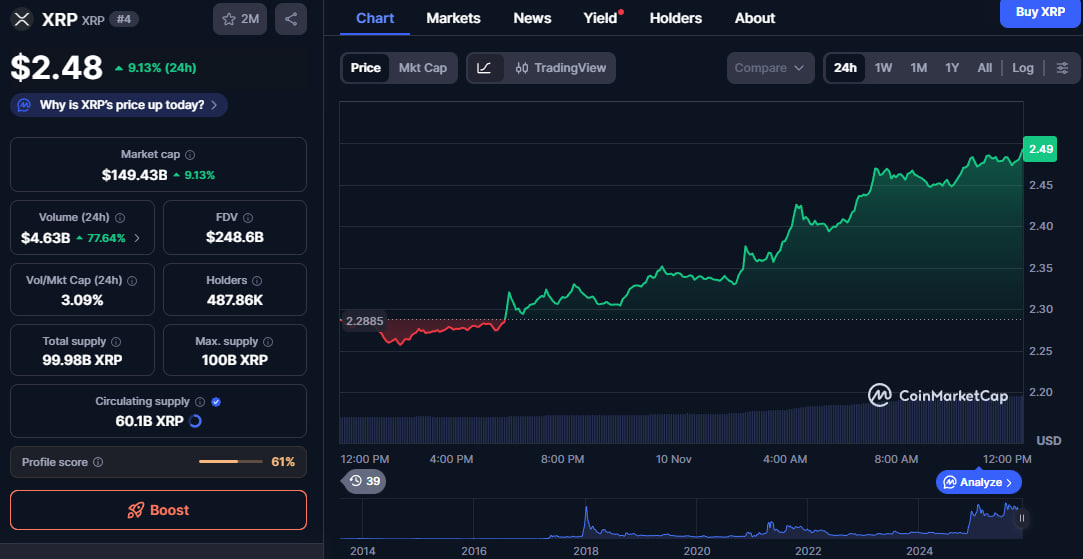Click the overview timeline near 2018 peak
Screen dimensions: 1083x559
coord(586,520)
